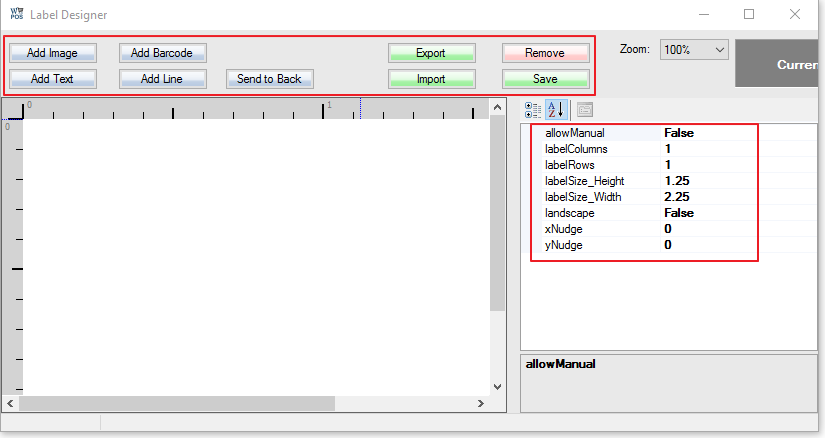The width and height of the screenshot is (825, 438).
Task: Click the Label Designer app icon
Action: tap(17, 14)
